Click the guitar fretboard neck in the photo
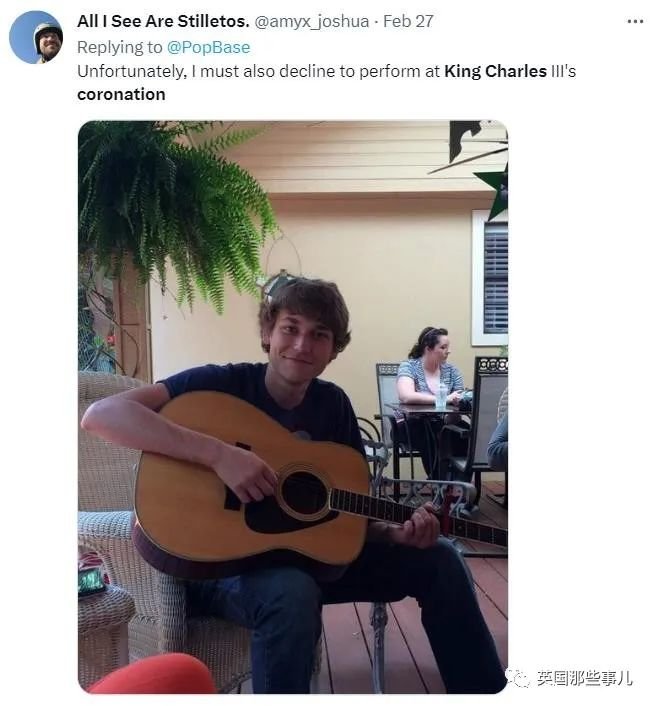Image resolution: width=653 pixels, height=706 pixels. [419, 516]
